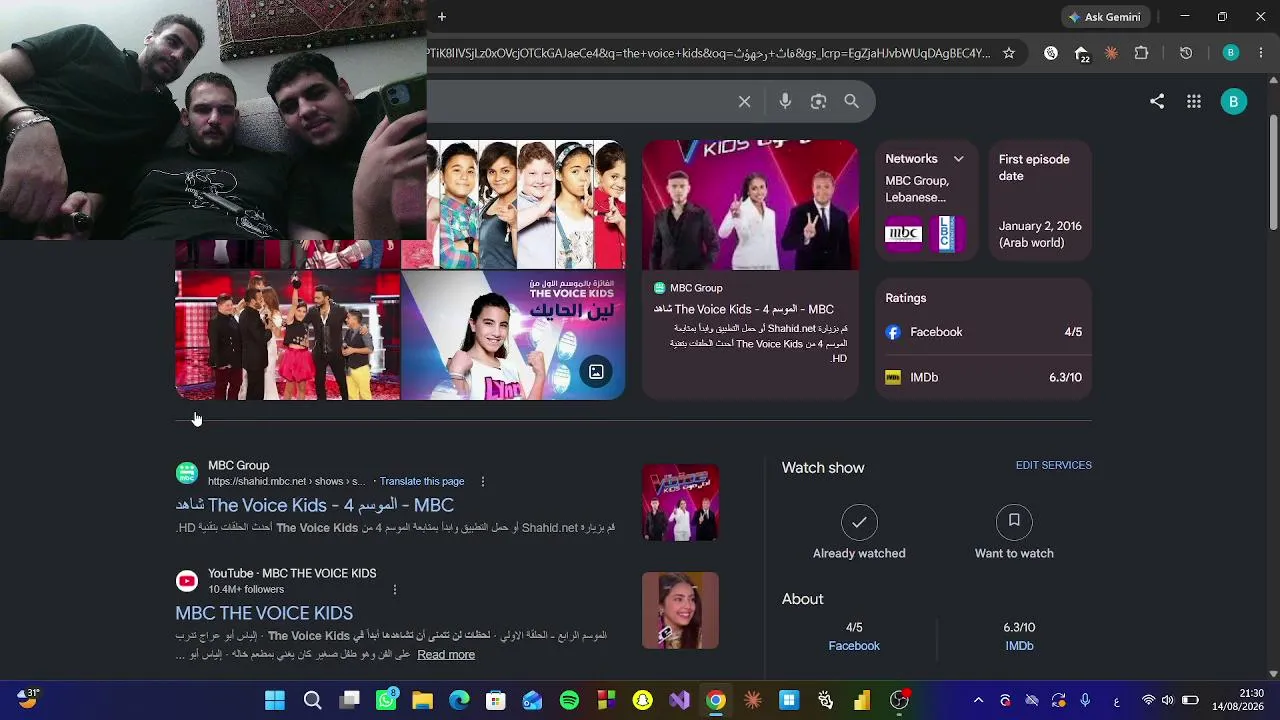This screenshot has height=720, width=1280.
Task: Open Spotify from the taskbar
Action: [x=569, y=700]
